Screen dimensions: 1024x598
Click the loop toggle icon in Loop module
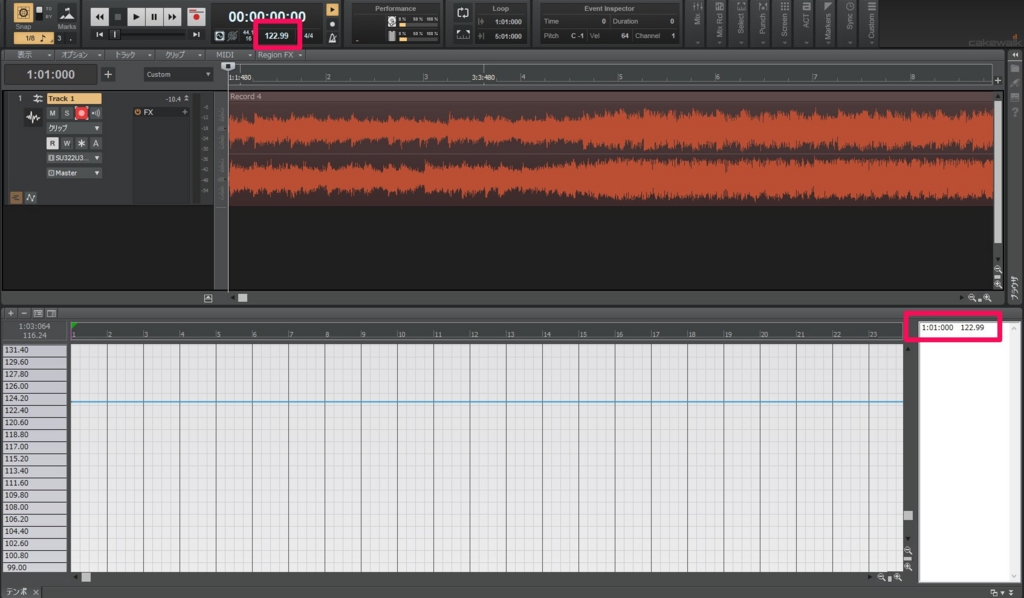point(463,13)
